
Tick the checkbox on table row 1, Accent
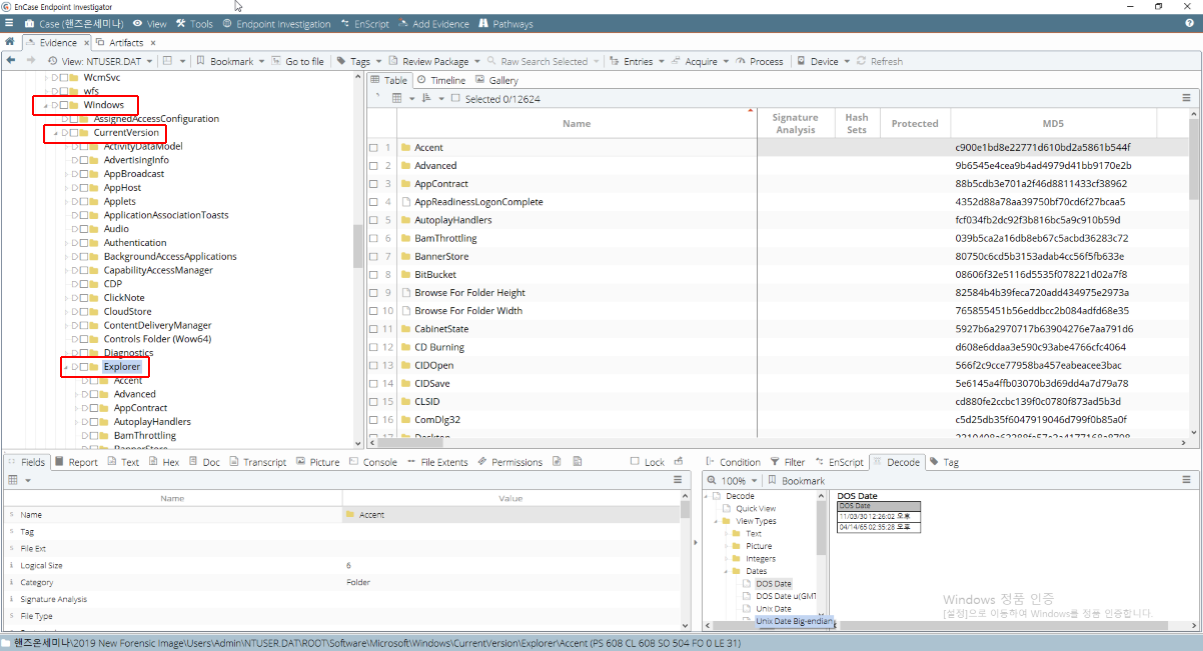[x=374, y=148]
